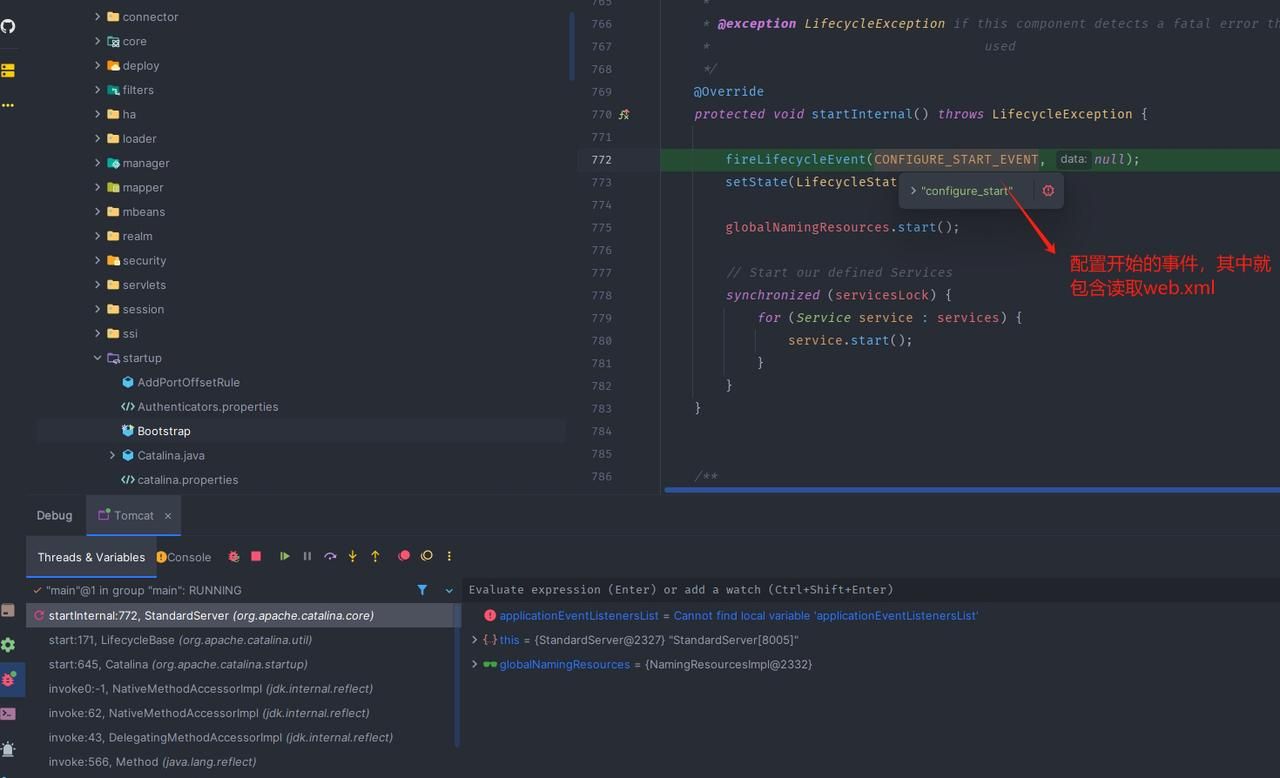The width and height of the screenshot is (1280, 778).
Task: Open Bootstrap file in project tree
Action: (163, 431)
